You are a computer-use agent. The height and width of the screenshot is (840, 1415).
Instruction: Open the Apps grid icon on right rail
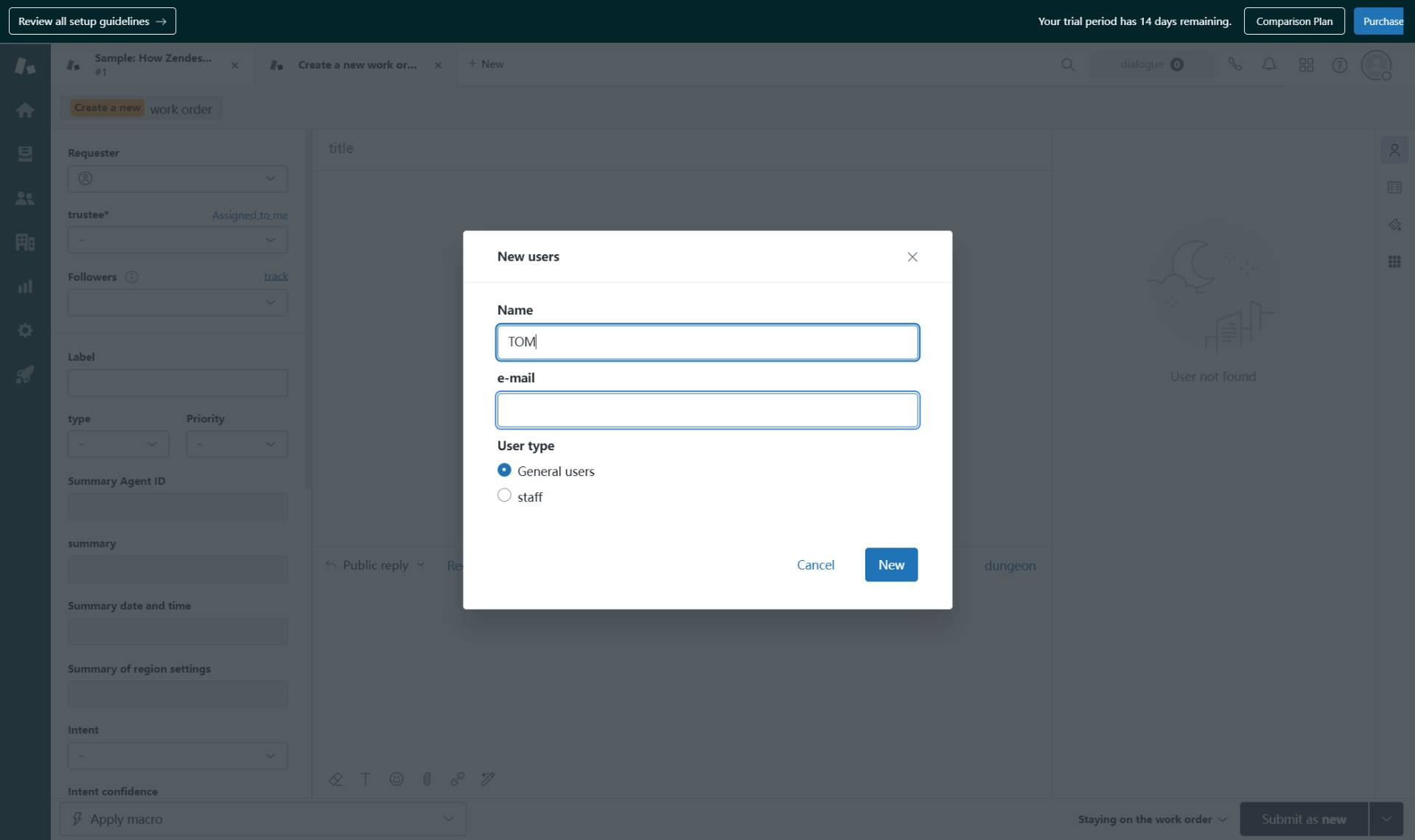[1394, 262]
